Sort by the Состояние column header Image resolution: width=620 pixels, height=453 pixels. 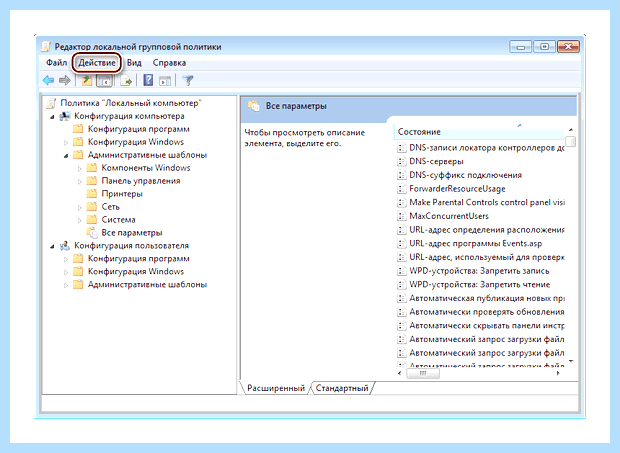(479, 132)
